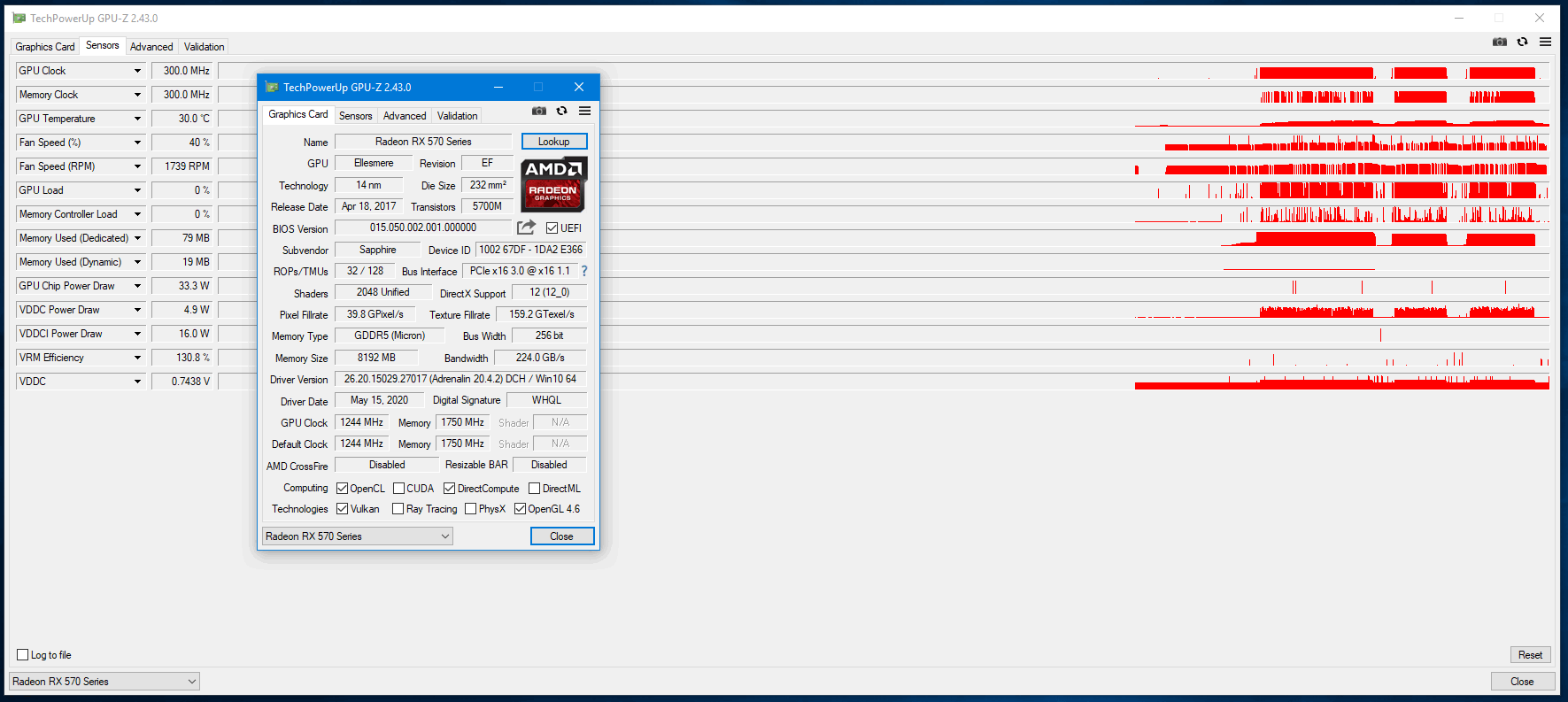
Task: Click Reset button in Sensors window
Action: pos(1530,655)
